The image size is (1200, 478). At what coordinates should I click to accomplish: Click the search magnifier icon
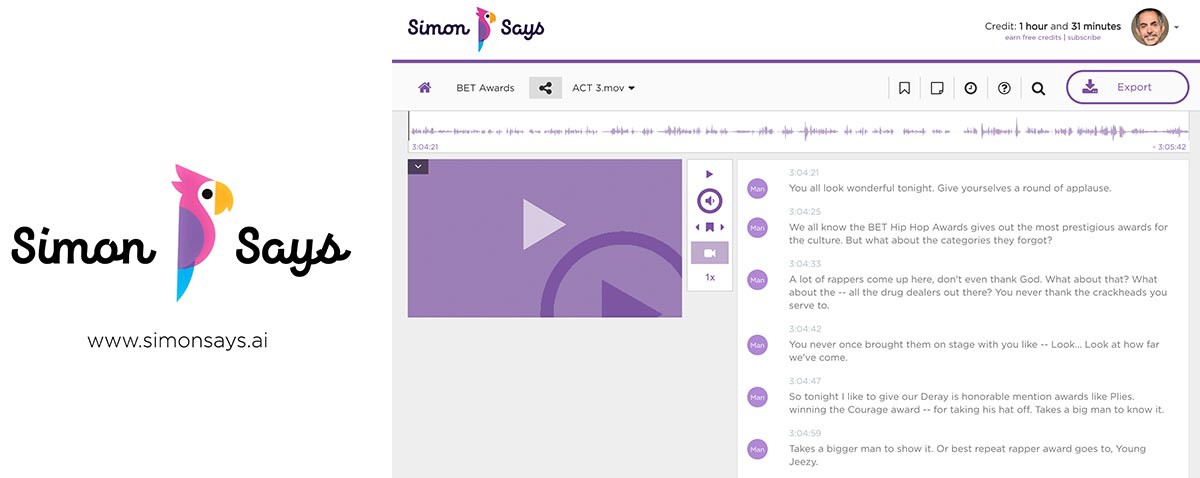pos(1038,88)
